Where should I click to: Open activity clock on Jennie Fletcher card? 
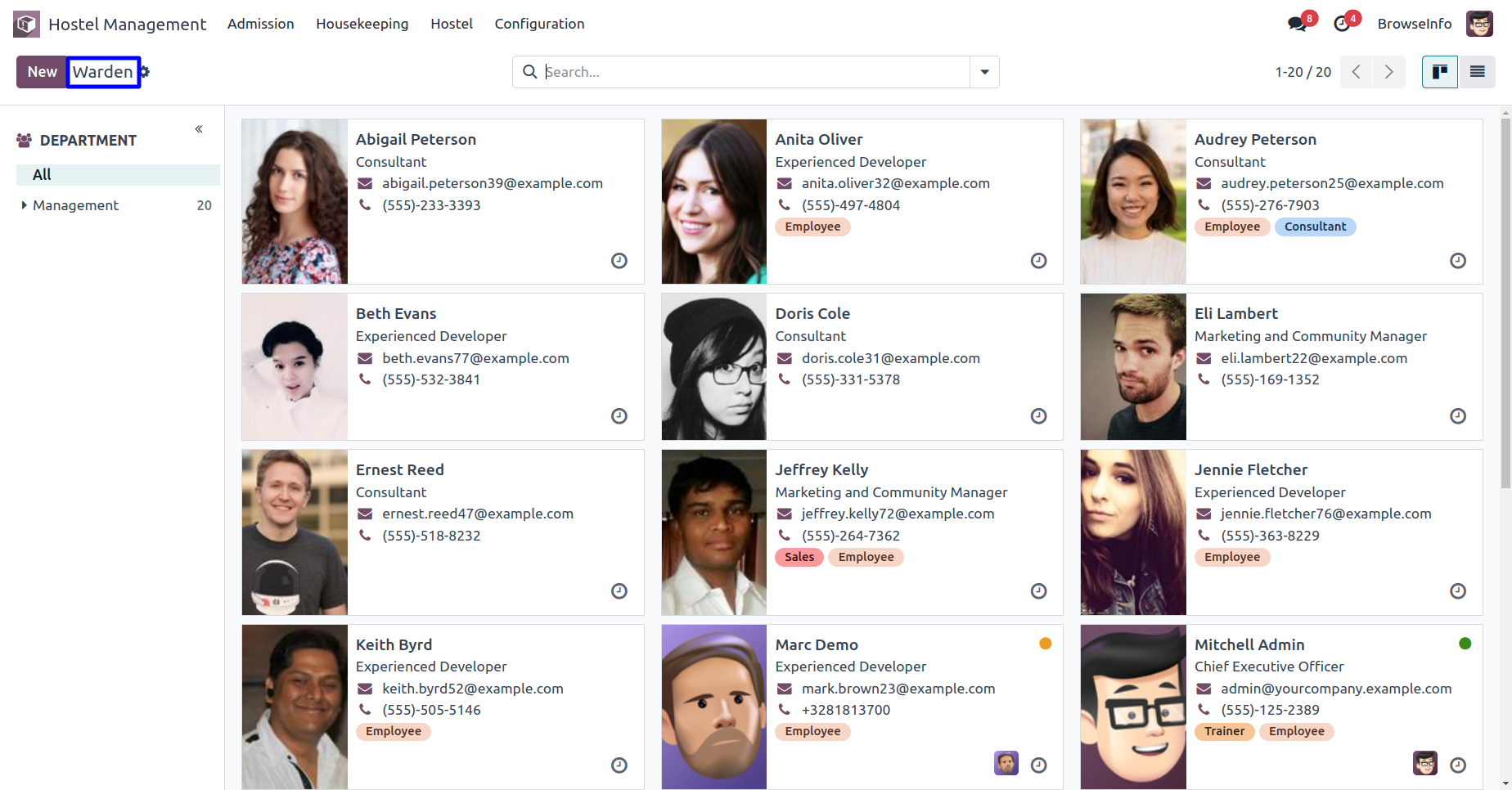coord(1458,591)
